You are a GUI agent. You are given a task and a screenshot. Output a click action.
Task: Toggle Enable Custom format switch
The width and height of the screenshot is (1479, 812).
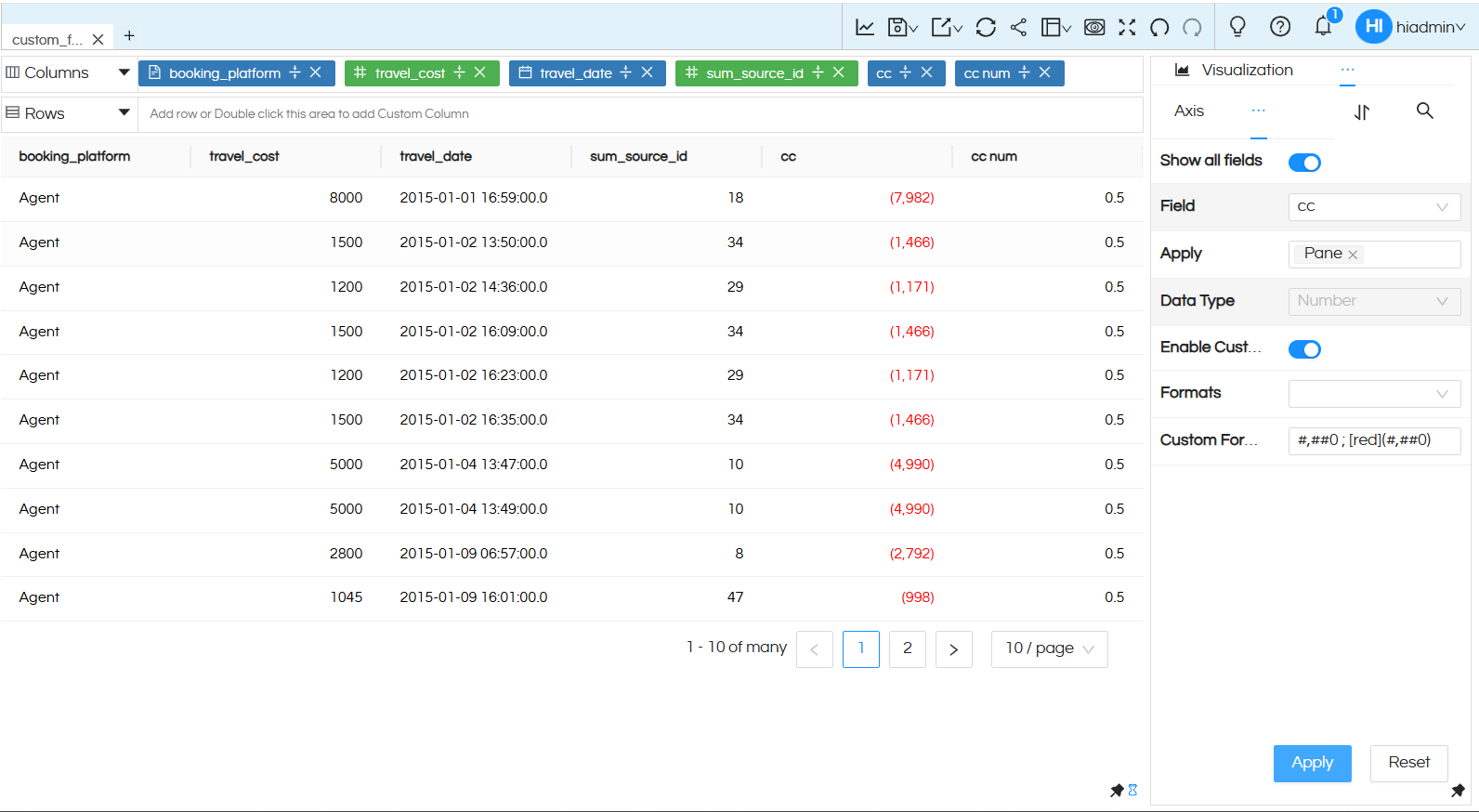[1304, 349]
